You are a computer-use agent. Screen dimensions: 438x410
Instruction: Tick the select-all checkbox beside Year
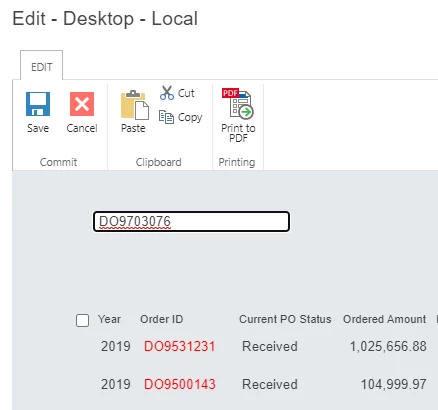point(82,320)
